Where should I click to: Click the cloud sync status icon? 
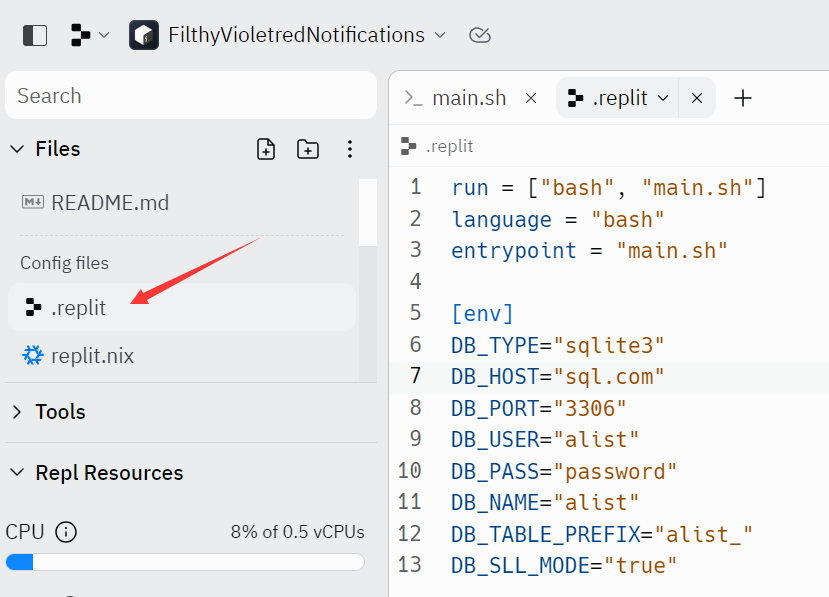click(x=480, y=35)
